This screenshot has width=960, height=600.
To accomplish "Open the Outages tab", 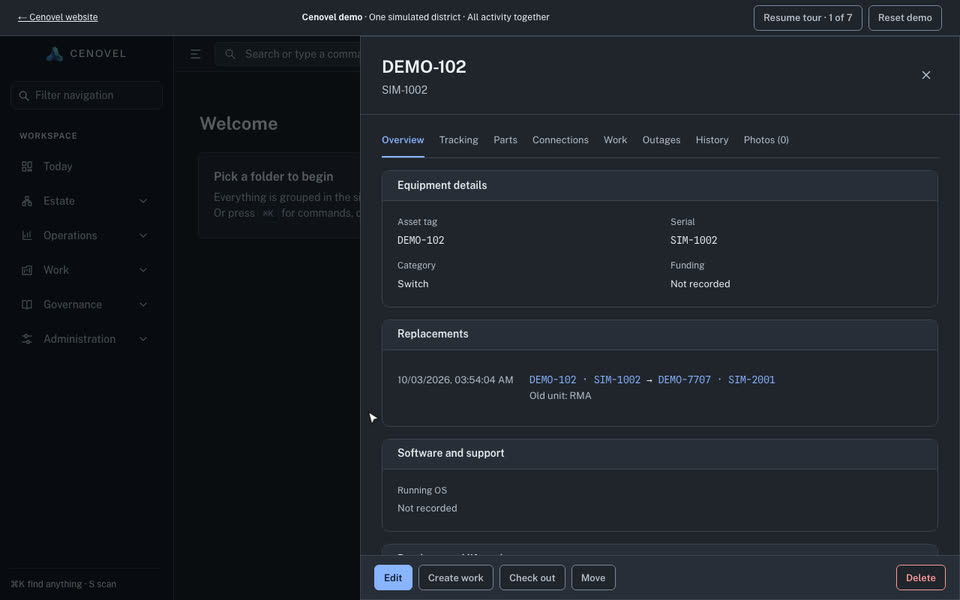I will [x=661, y=140].
